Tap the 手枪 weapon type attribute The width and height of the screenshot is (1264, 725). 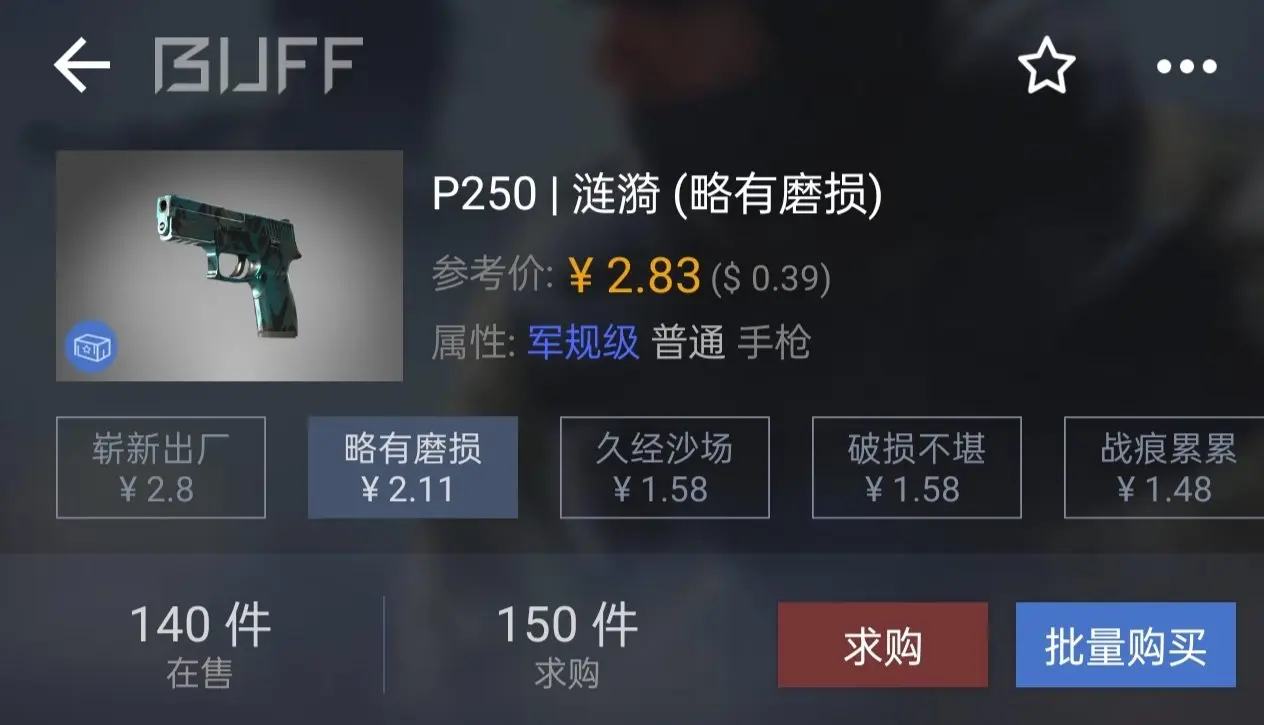[x=774, y=343]
